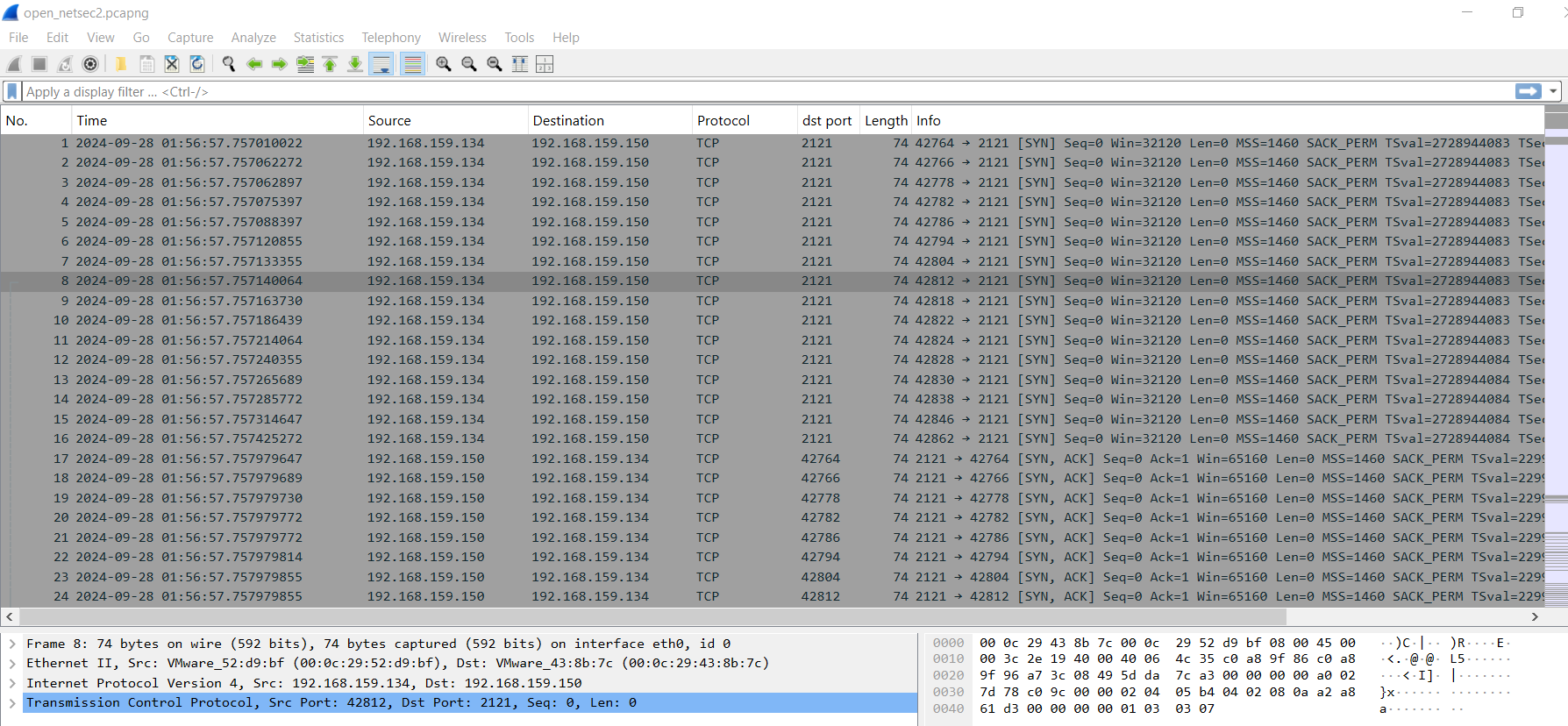1568x726 pixels.
Task: Select hex dump row 0000
Action: tap(1221, 643)
